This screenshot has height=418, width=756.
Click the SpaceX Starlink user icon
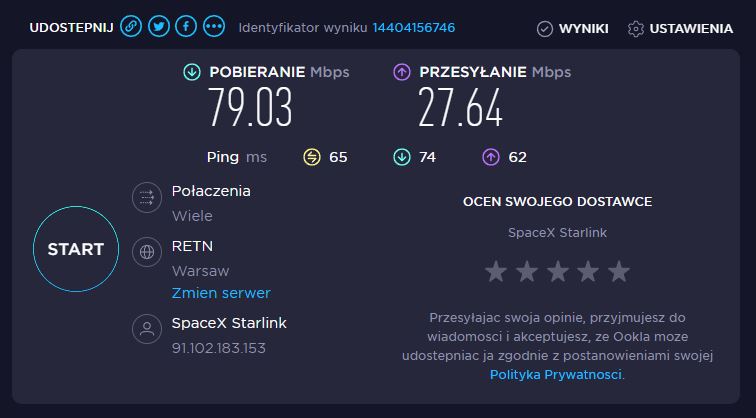click(147, 329)
